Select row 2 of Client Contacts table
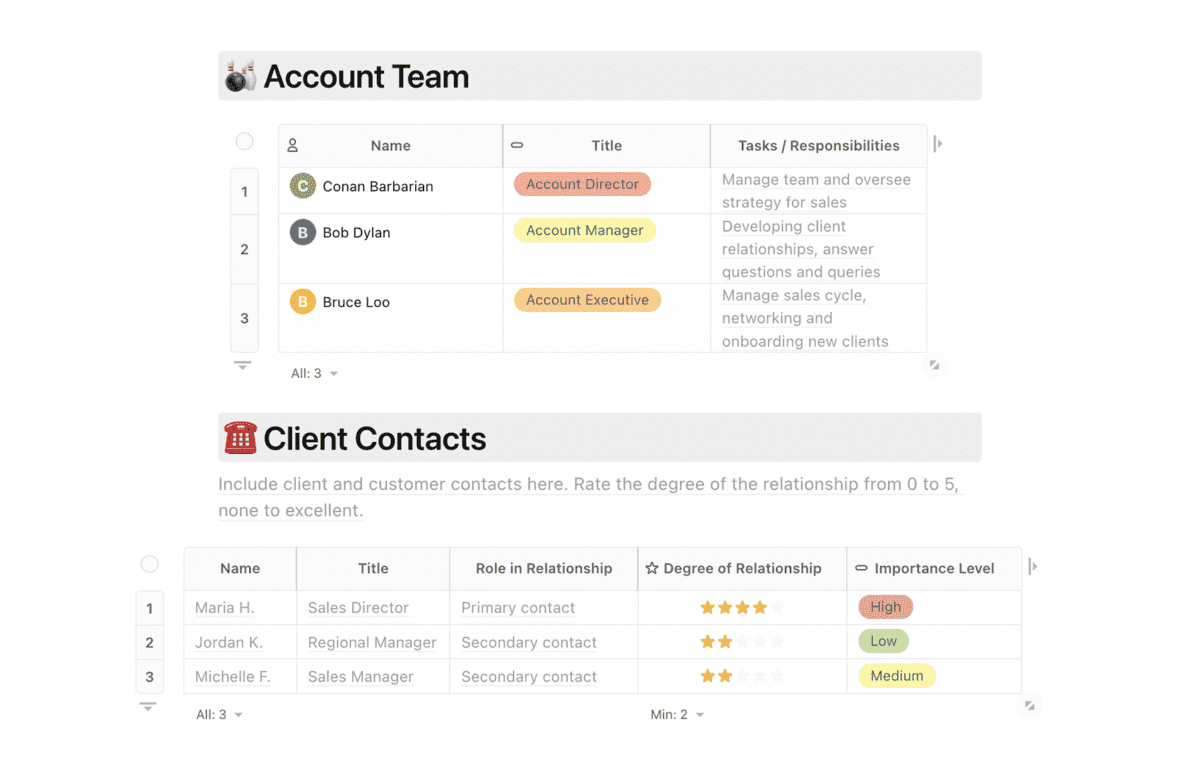Image resolution: width=1200 pixels, height=776 pixels. [x=150, y=643]
